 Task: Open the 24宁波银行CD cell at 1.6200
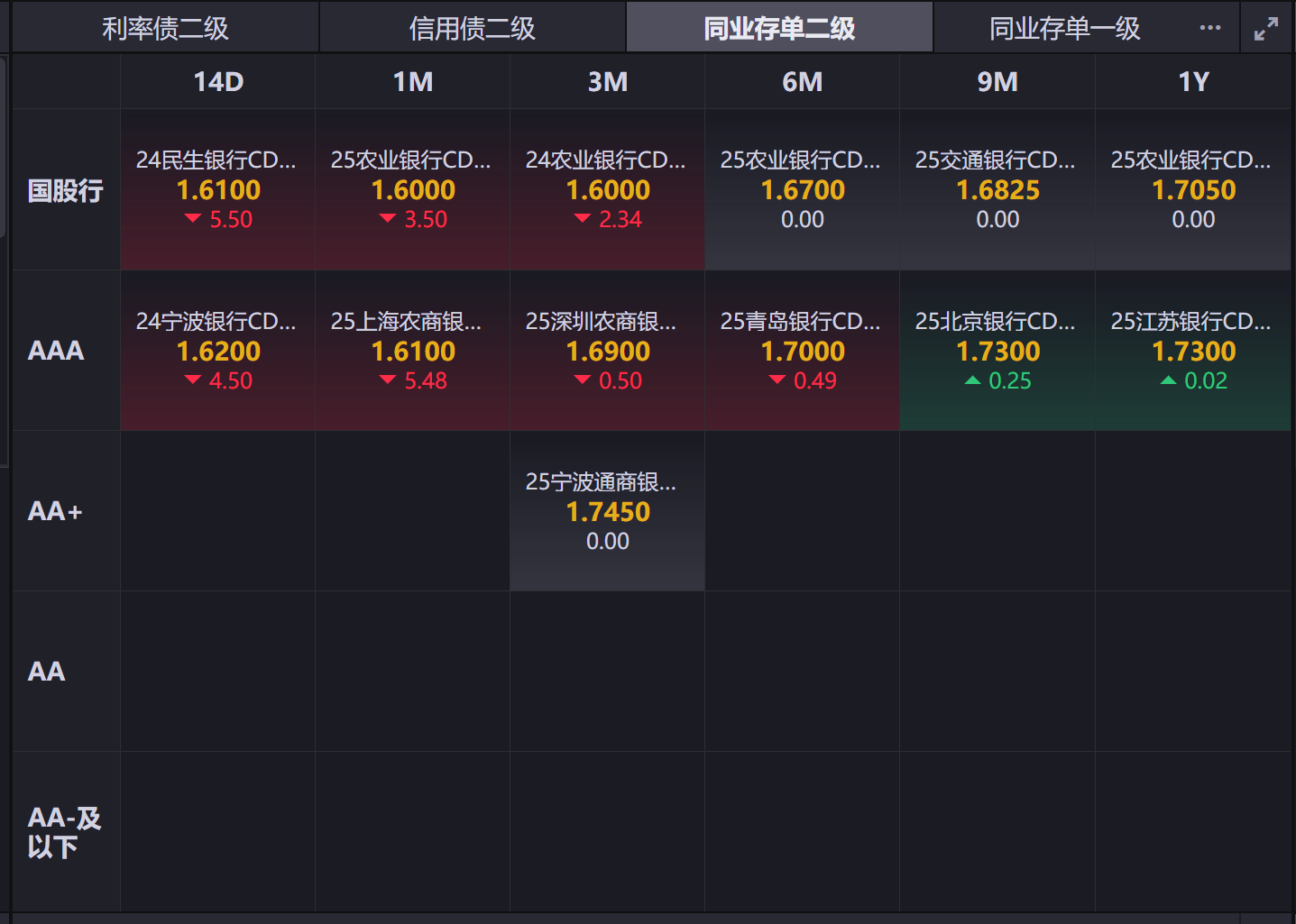(x=217, y=351)
